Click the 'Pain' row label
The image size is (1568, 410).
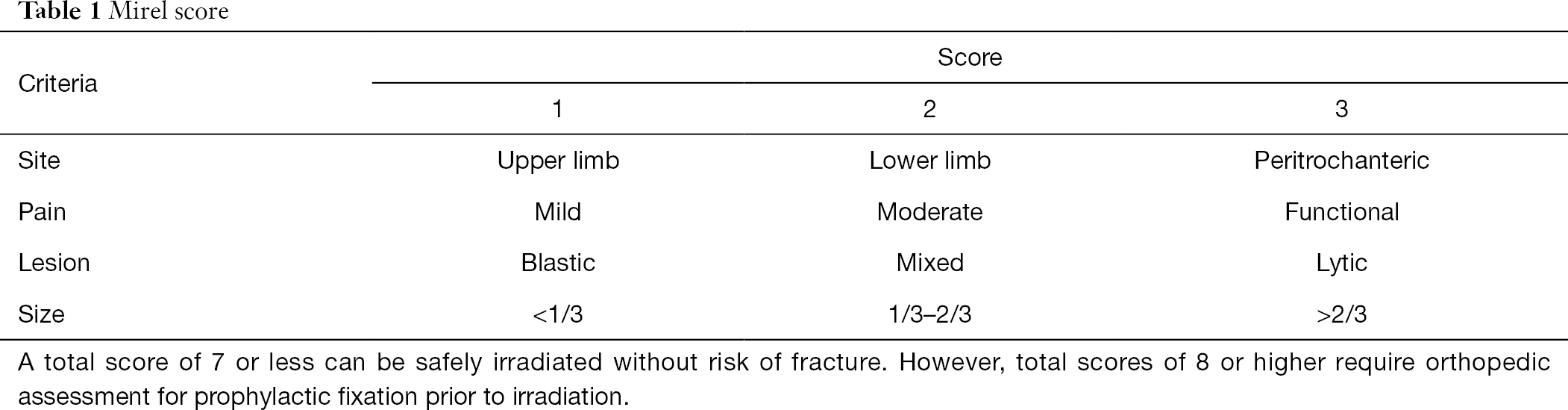42,212
